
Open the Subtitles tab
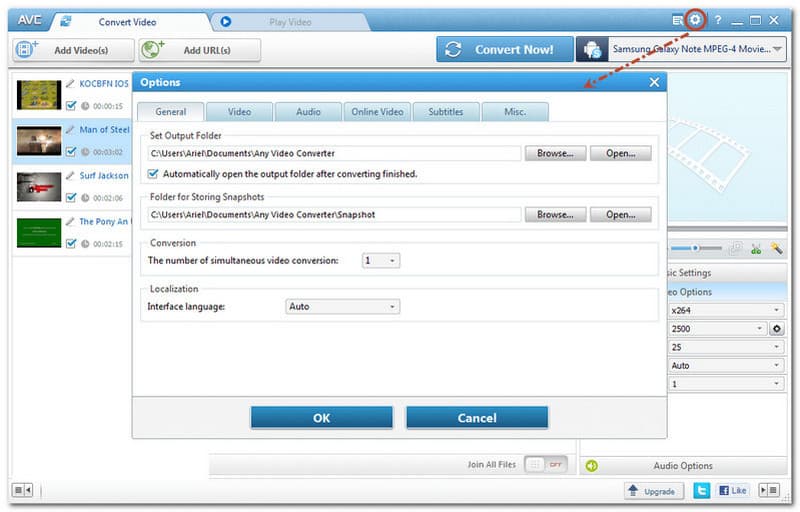click(446, 112)
